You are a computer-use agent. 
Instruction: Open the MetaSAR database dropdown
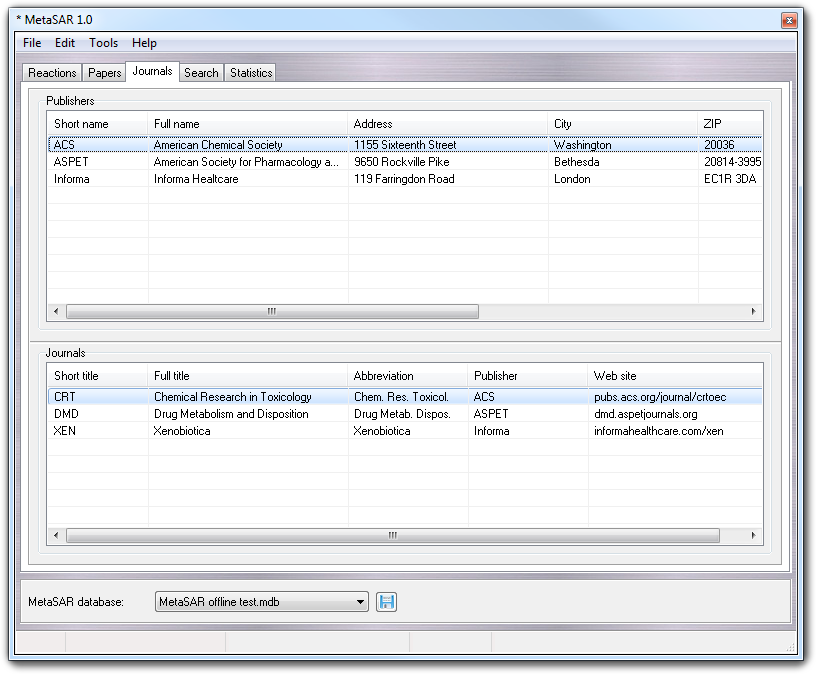pyautogui.click(x=361, y=602)
